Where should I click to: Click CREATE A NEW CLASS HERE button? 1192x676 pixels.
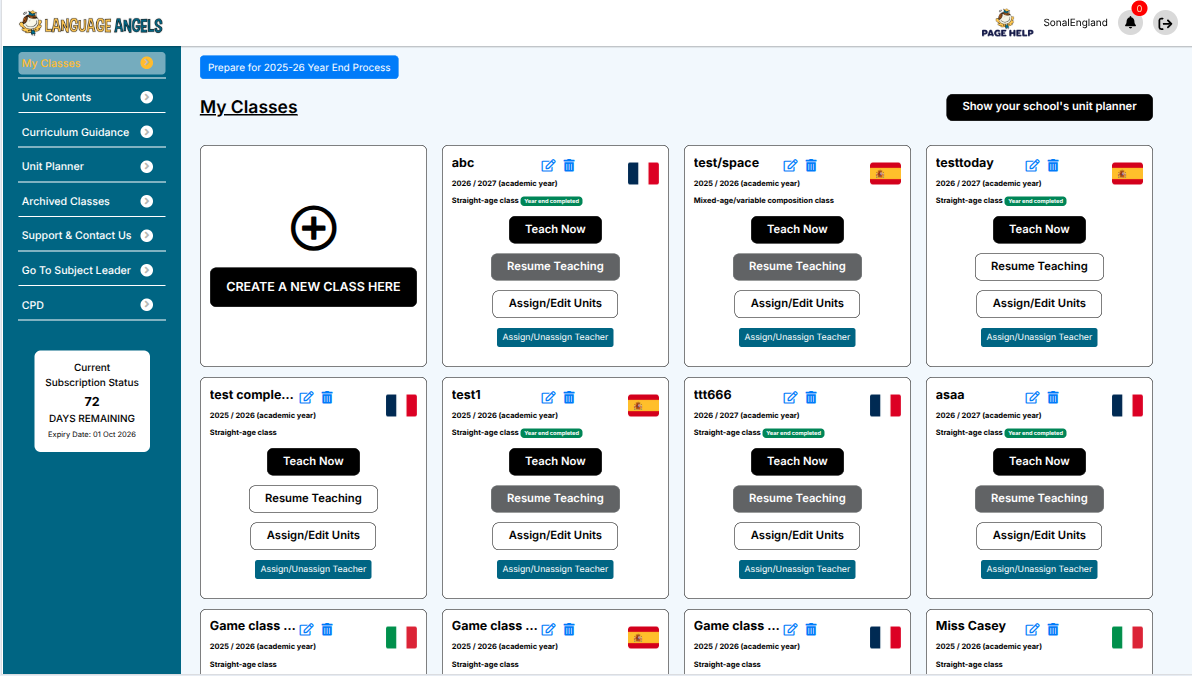tap(313, 287)
